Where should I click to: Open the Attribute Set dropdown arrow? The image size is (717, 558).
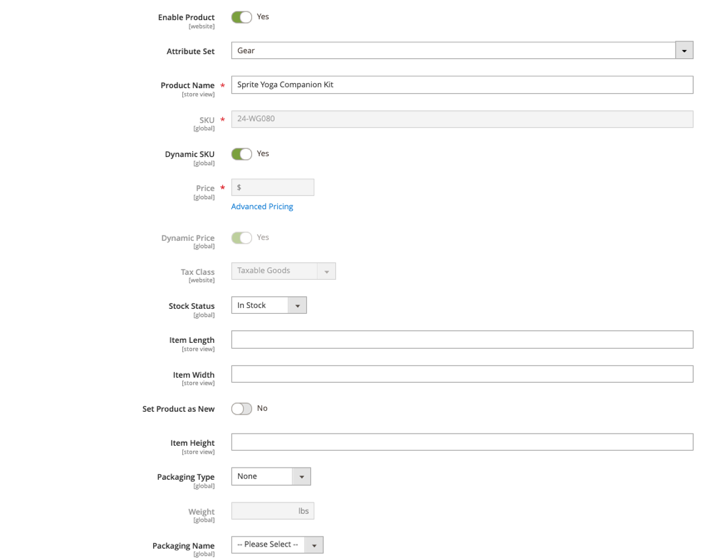(x=684, y=50)
